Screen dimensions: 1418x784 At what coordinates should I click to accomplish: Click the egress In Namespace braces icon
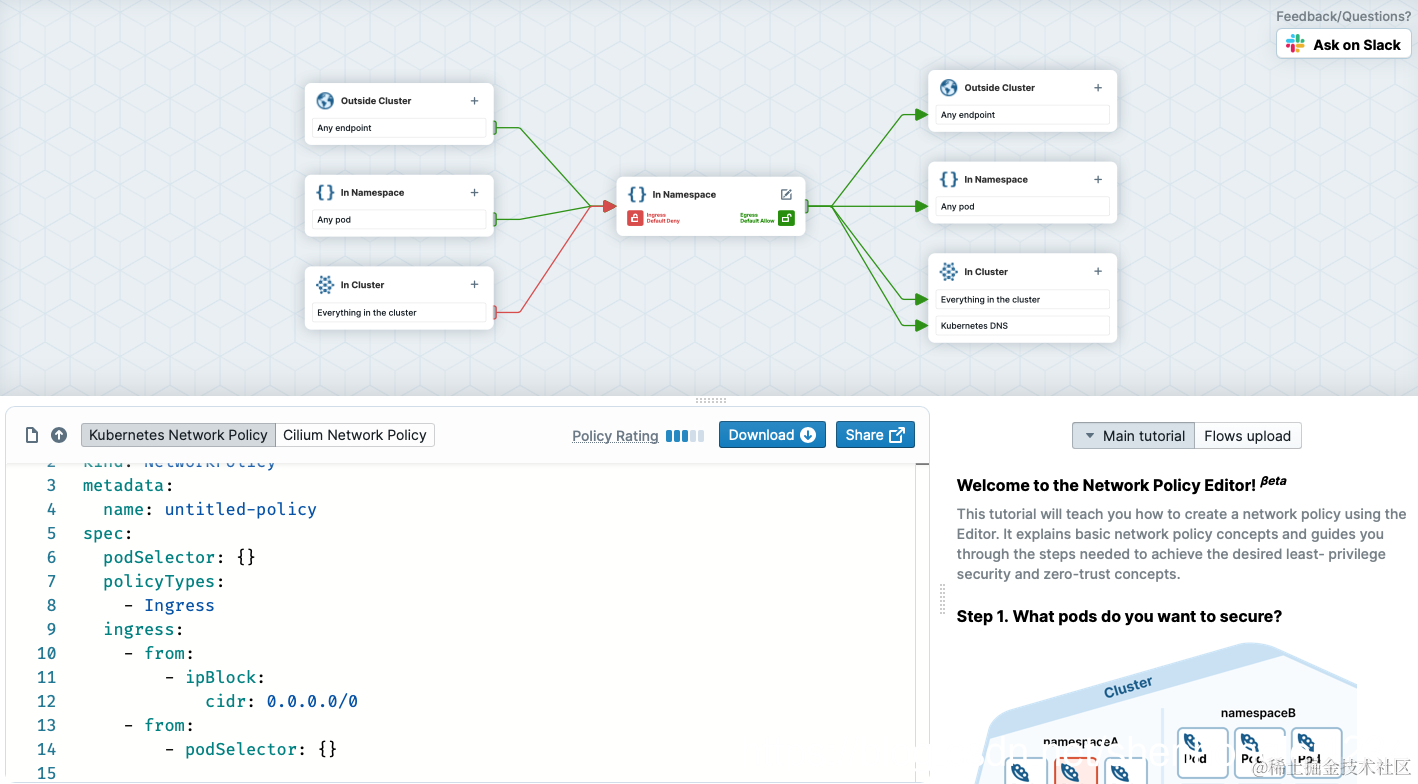point(949,180)
